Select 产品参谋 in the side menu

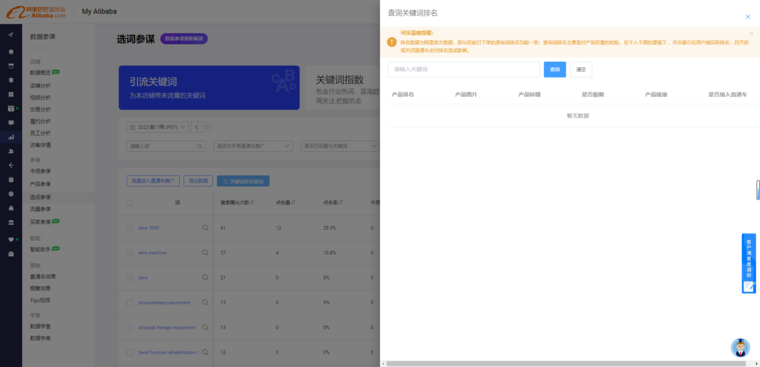pos(40,184)
